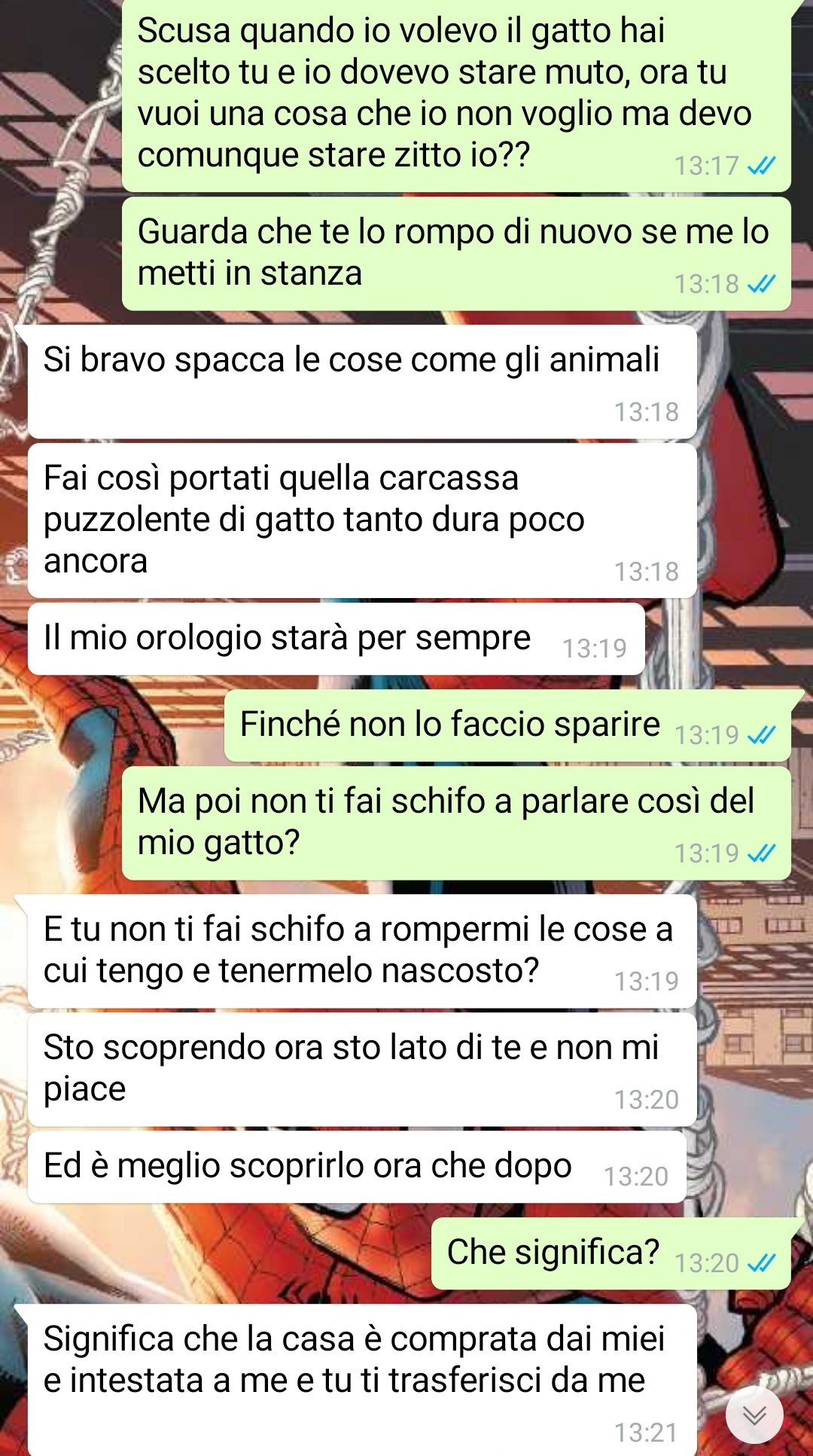The height and width of the screenshot is (1456, 813).
Task: Tap message 'Significa che la casa è comprata'
Action: pos(362,1381)
